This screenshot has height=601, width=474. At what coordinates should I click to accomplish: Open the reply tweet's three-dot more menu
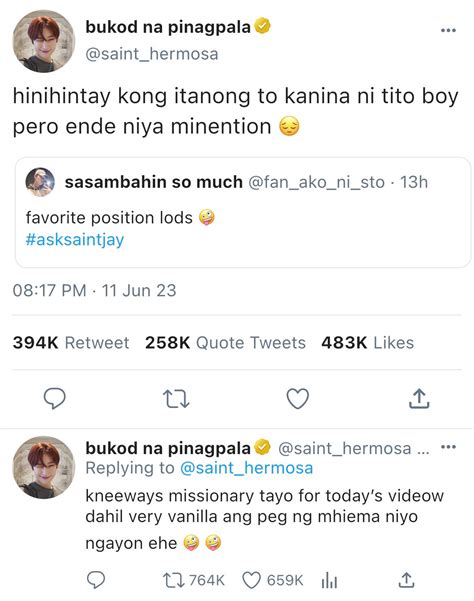pos(448,447)
